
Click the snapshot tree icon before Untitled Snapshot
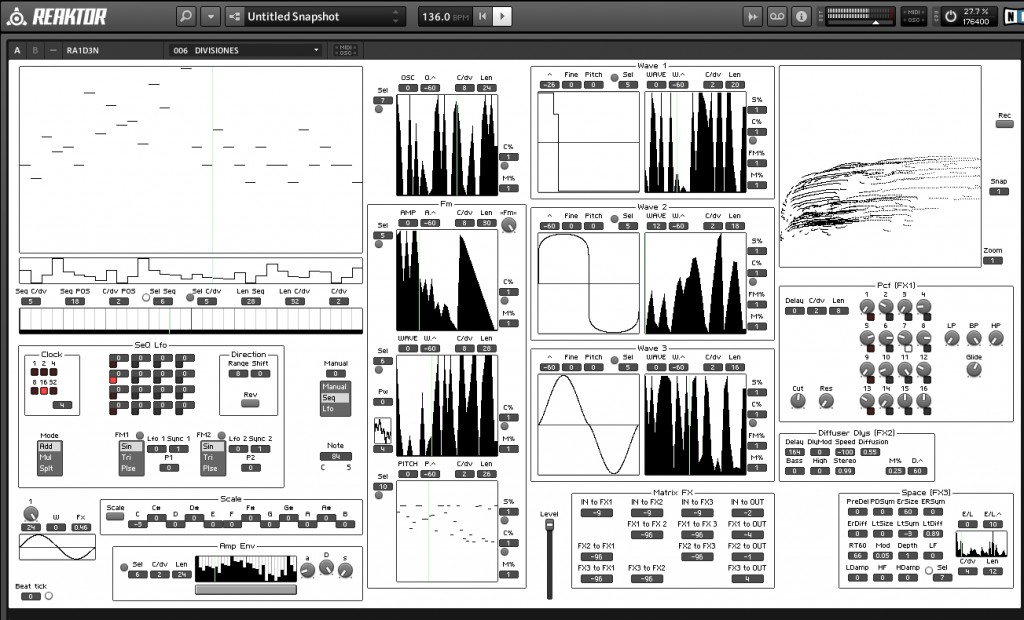[235, 16]
